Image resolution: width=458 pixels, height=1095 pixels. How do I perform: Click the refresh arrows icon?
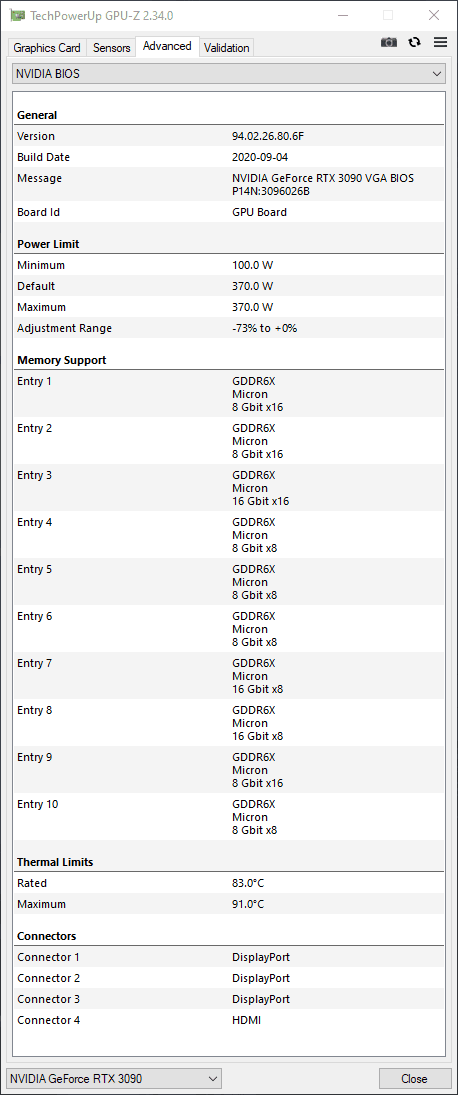415,42
